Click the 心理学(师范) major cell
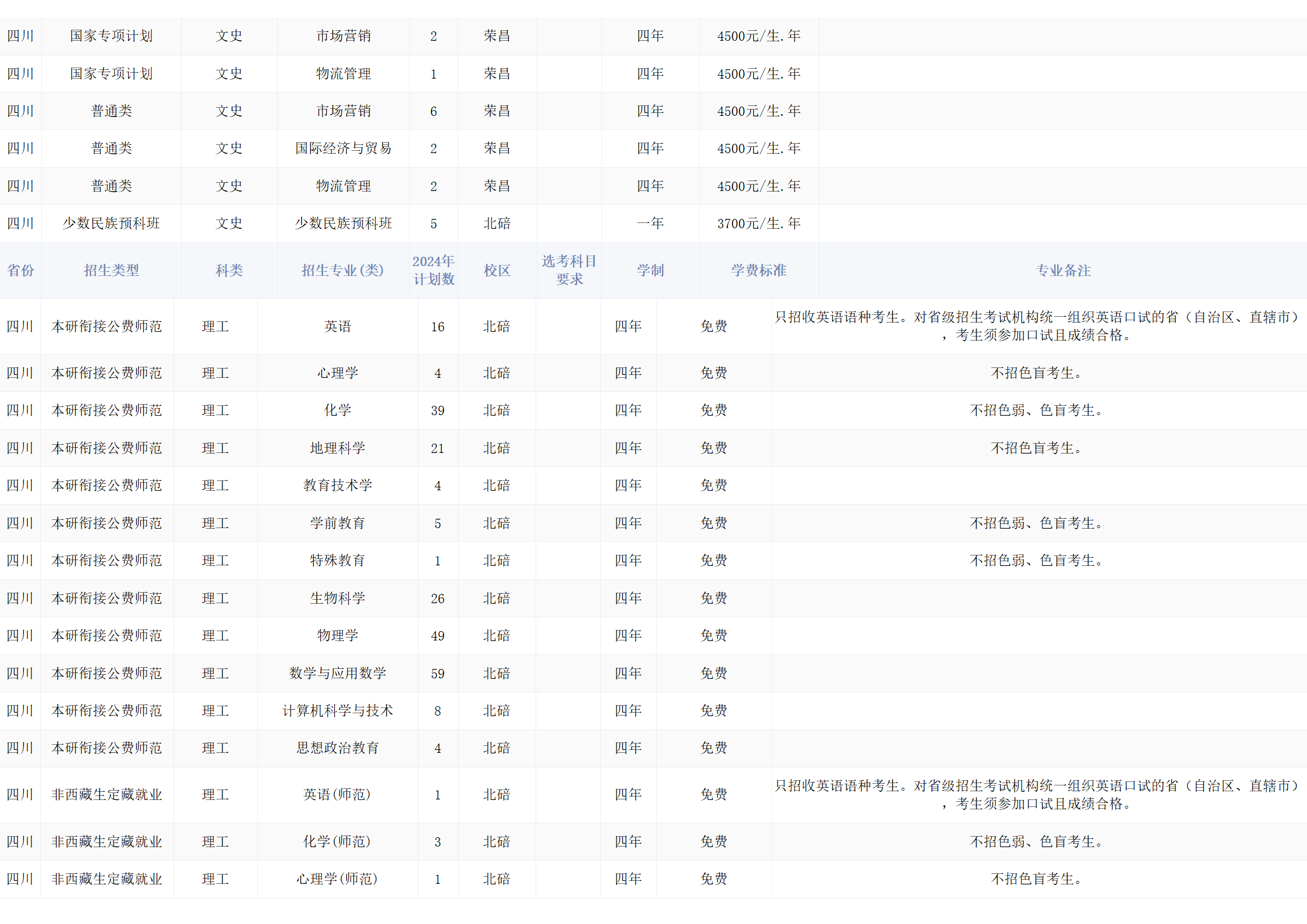Image resolution: width=1307 pixels, height=924 pixels. (x=338, y=879)
